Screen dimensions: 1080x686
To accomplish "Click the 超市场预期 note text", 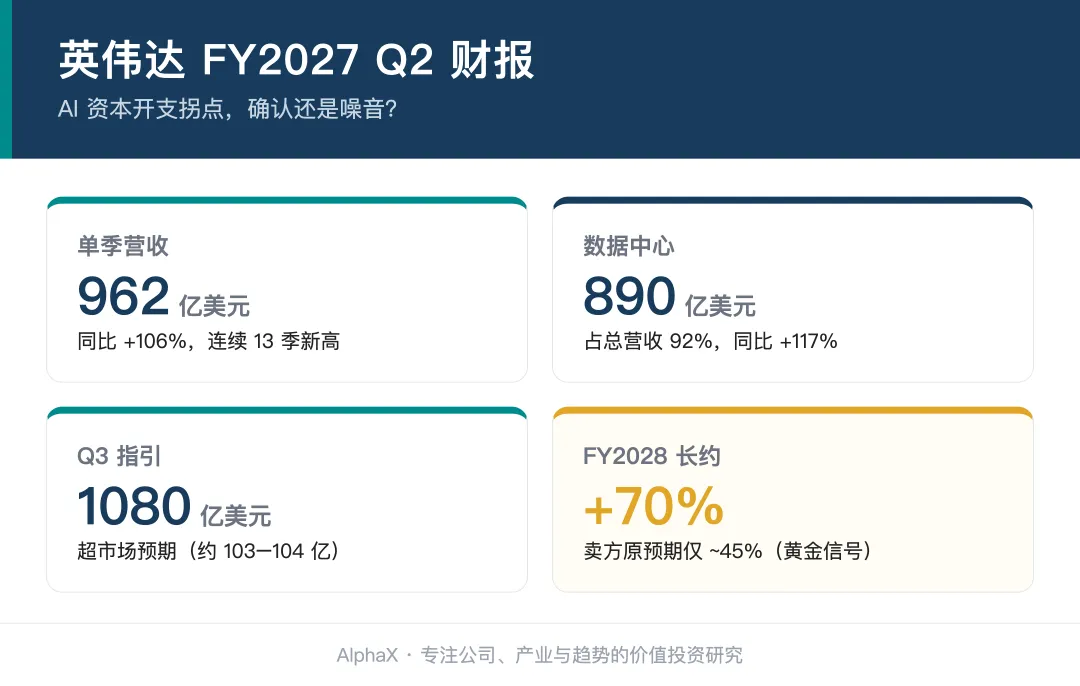I will 209,551.
